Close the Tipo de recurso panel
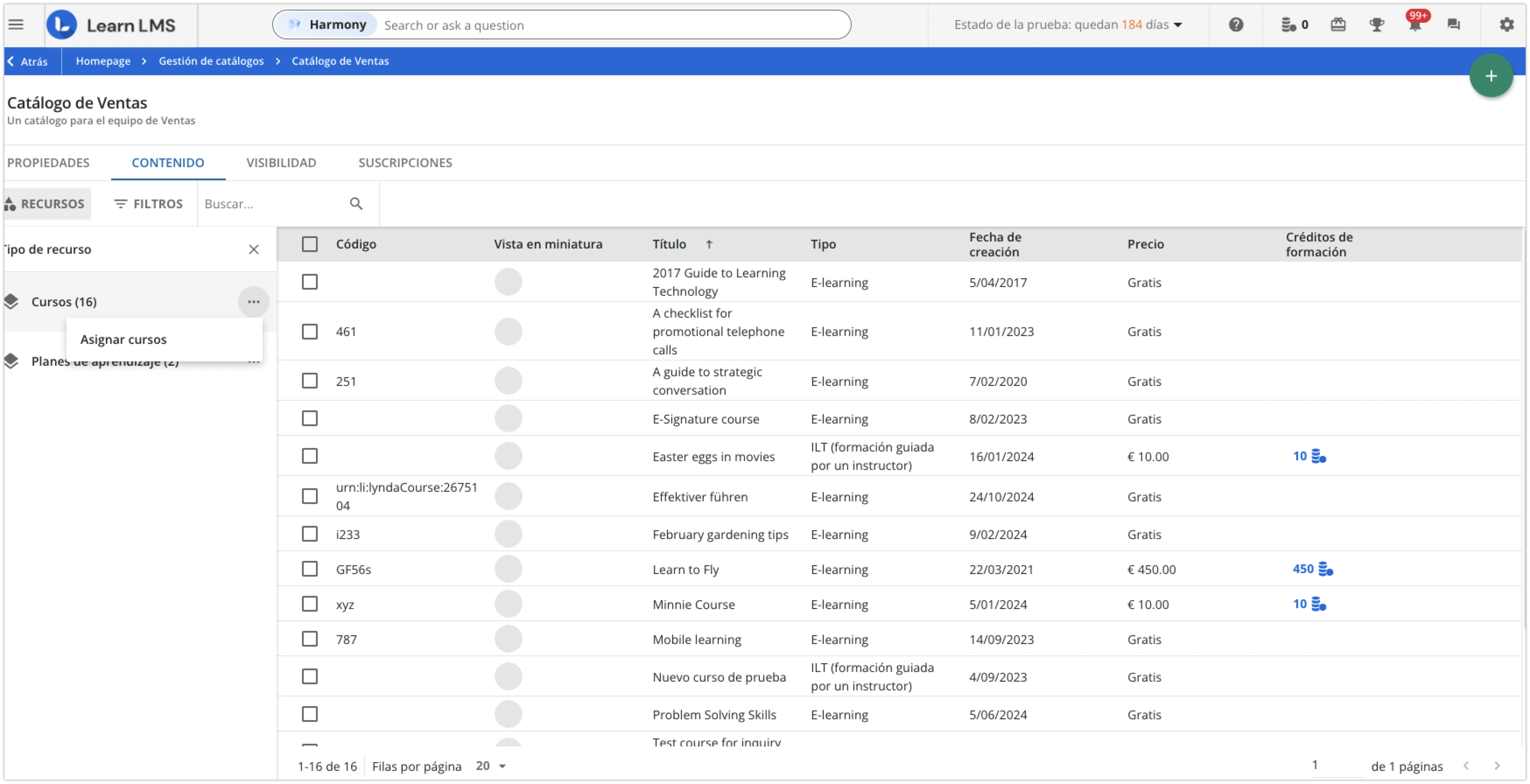Screen dimensions: 1530x784 coord(254,249)
